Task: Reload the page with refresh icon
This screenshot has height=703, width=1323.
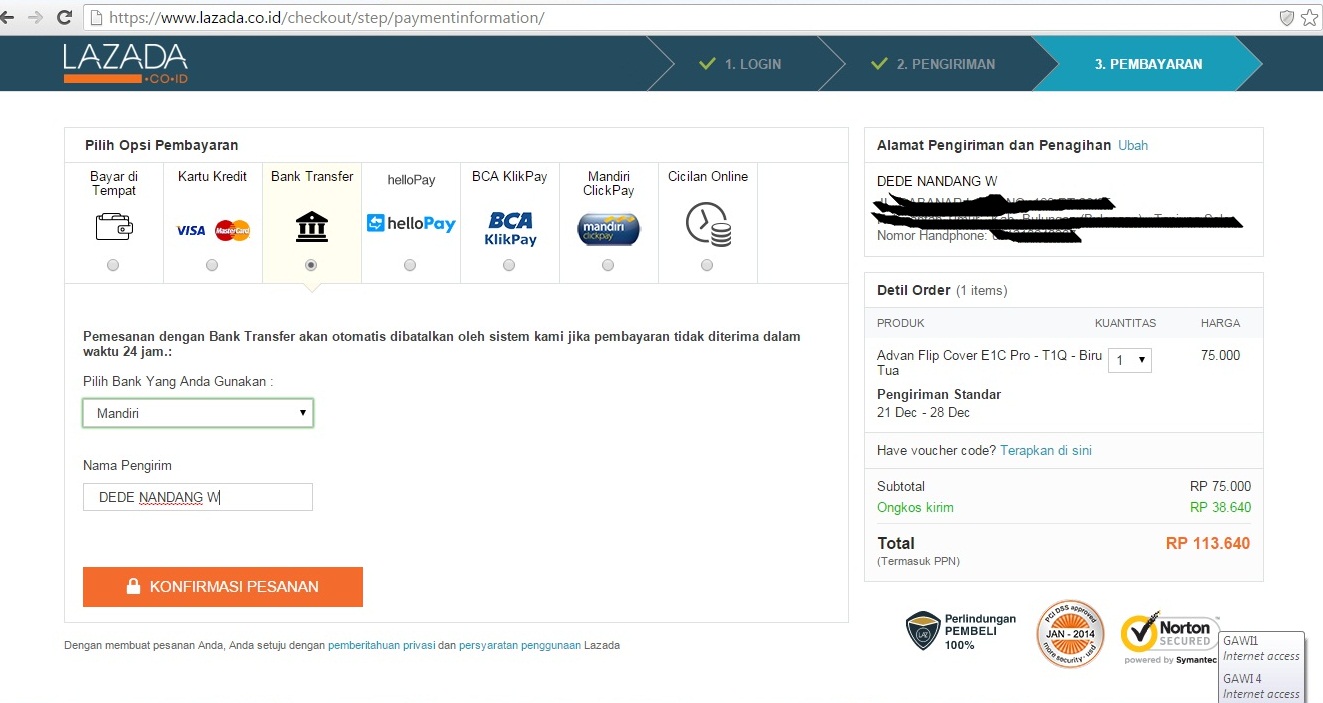Action: (x=64, y=17)
